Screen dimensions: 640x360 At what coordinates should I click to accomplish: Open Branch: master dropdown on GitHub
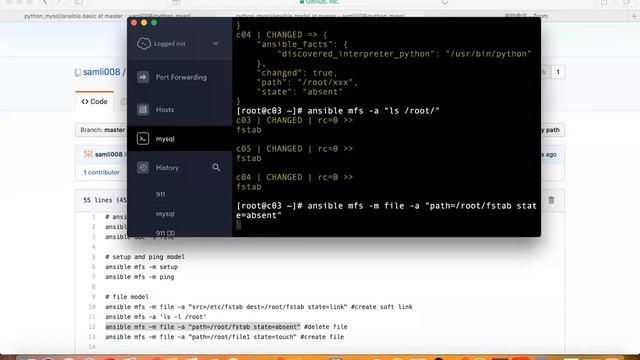tap(102, 130)
